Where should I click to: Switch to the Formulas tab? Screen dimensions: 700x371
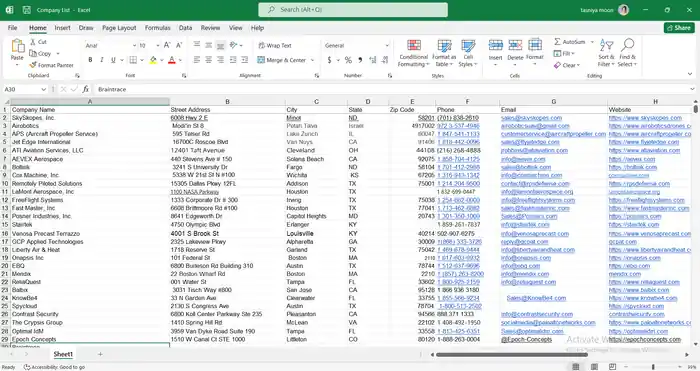coord(158,28)
